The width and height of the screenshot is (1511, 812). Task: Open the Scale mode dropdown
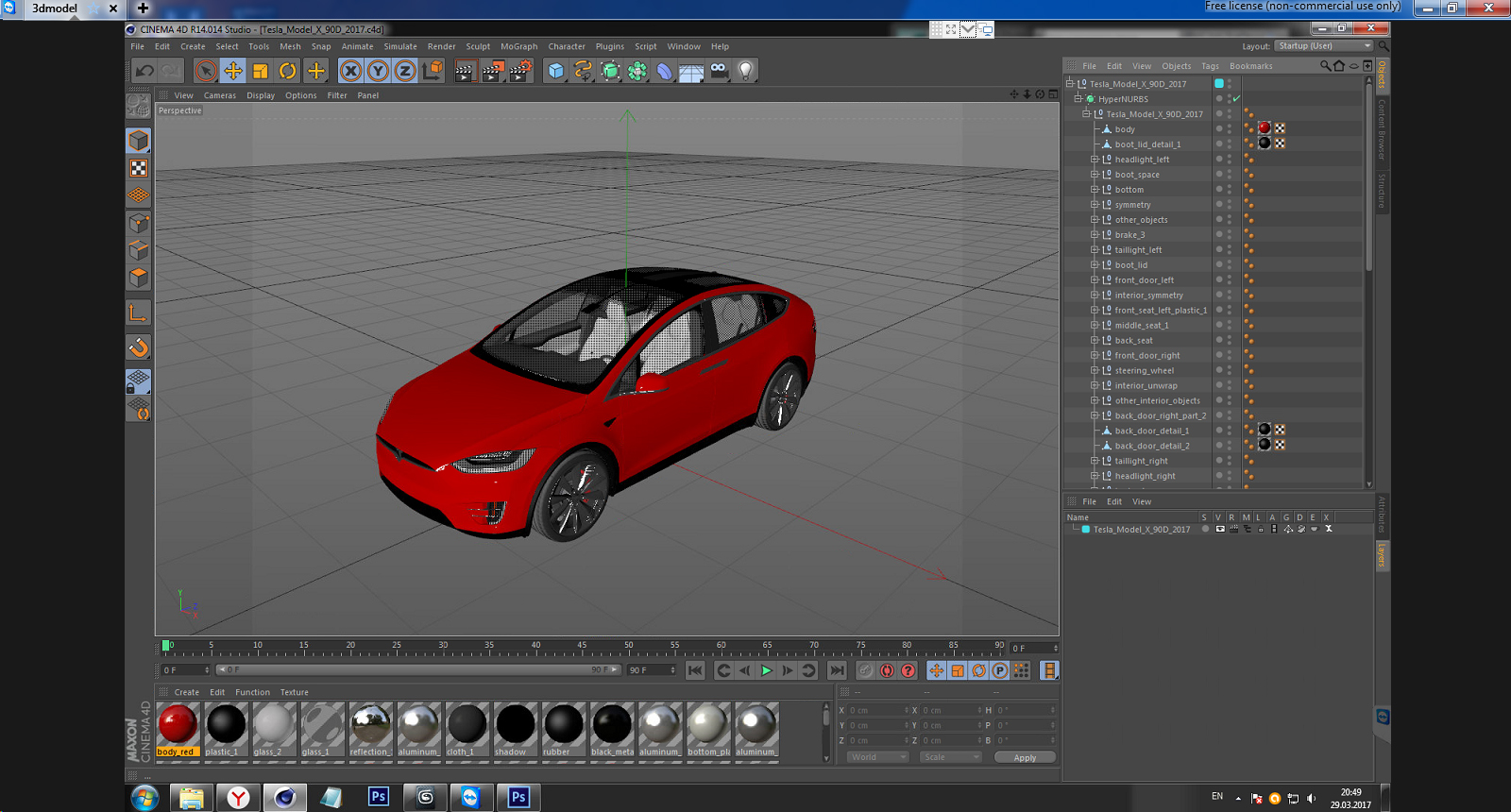click(x=951, y=757)
